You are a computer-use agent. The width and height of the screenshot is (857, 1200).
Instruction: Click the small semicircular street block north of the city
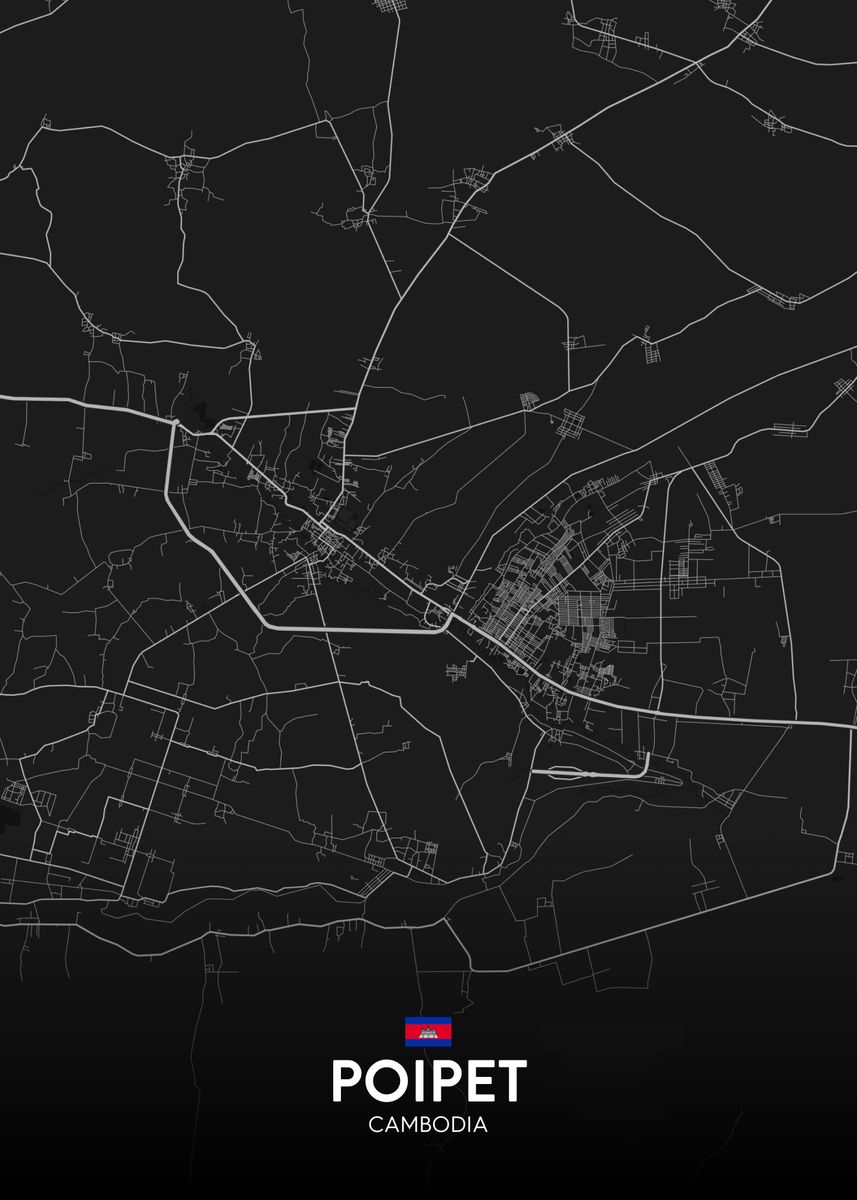pyautogui.click(x=528, y=402)
